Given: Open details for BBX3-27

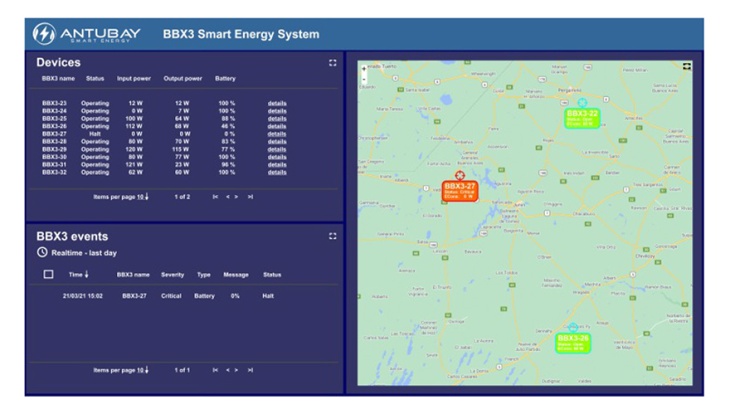Looking at the screenshot, I should click(x=277, y=134).
